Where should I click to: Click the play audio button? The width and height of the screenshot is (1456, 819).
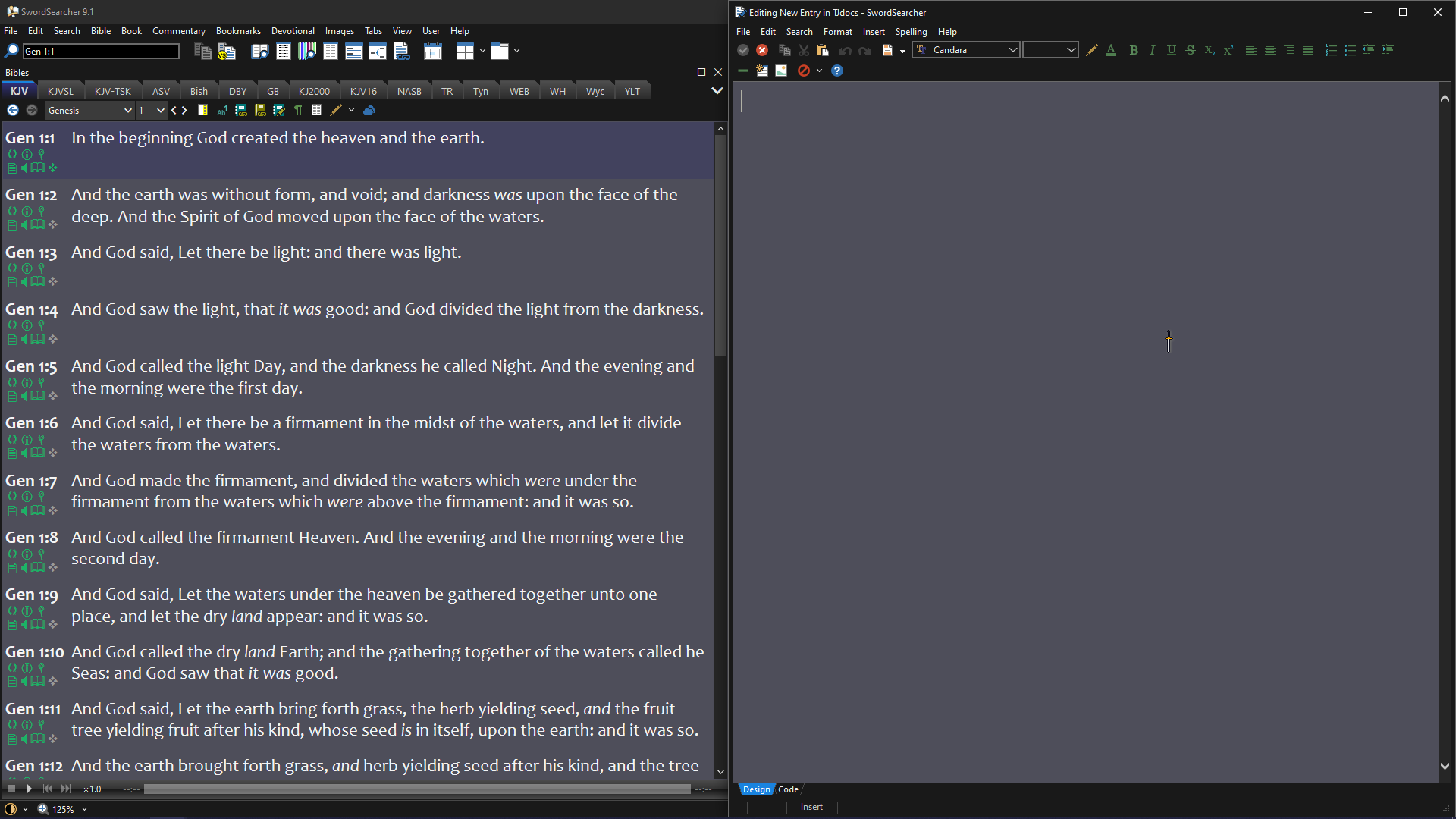coord(29,789)
